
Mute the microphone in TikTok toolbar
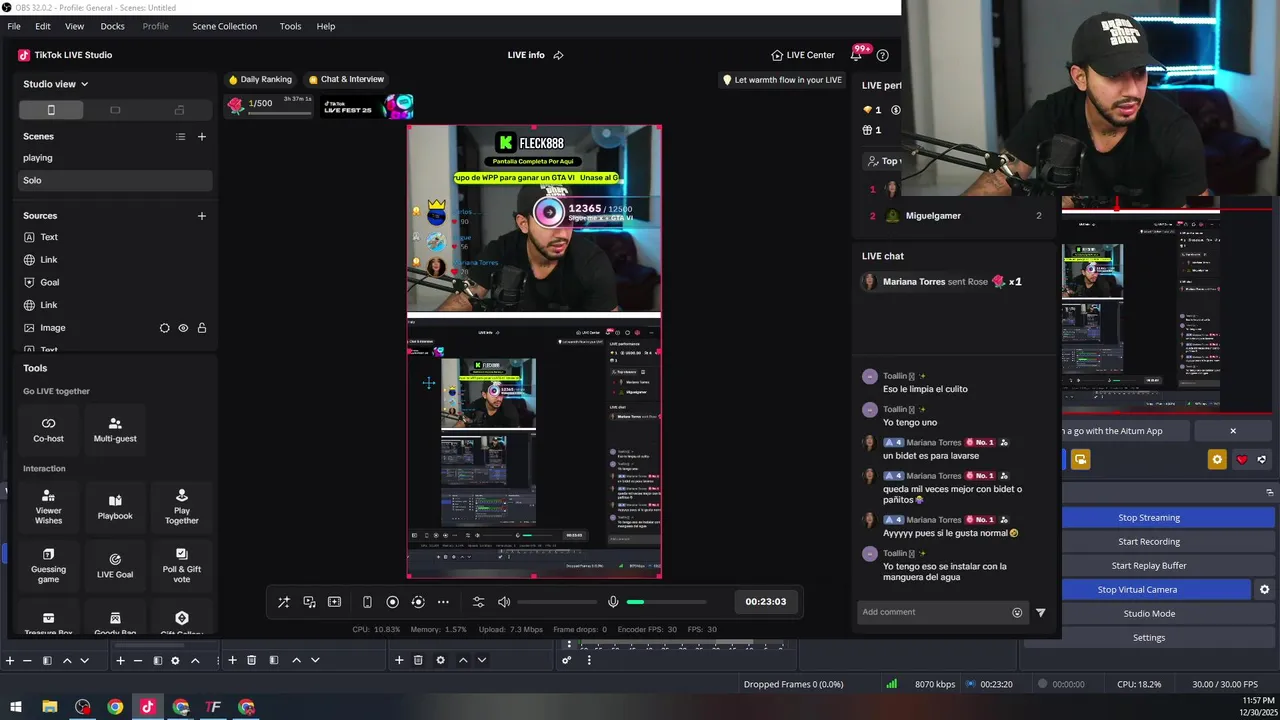(x=613, y=602)
